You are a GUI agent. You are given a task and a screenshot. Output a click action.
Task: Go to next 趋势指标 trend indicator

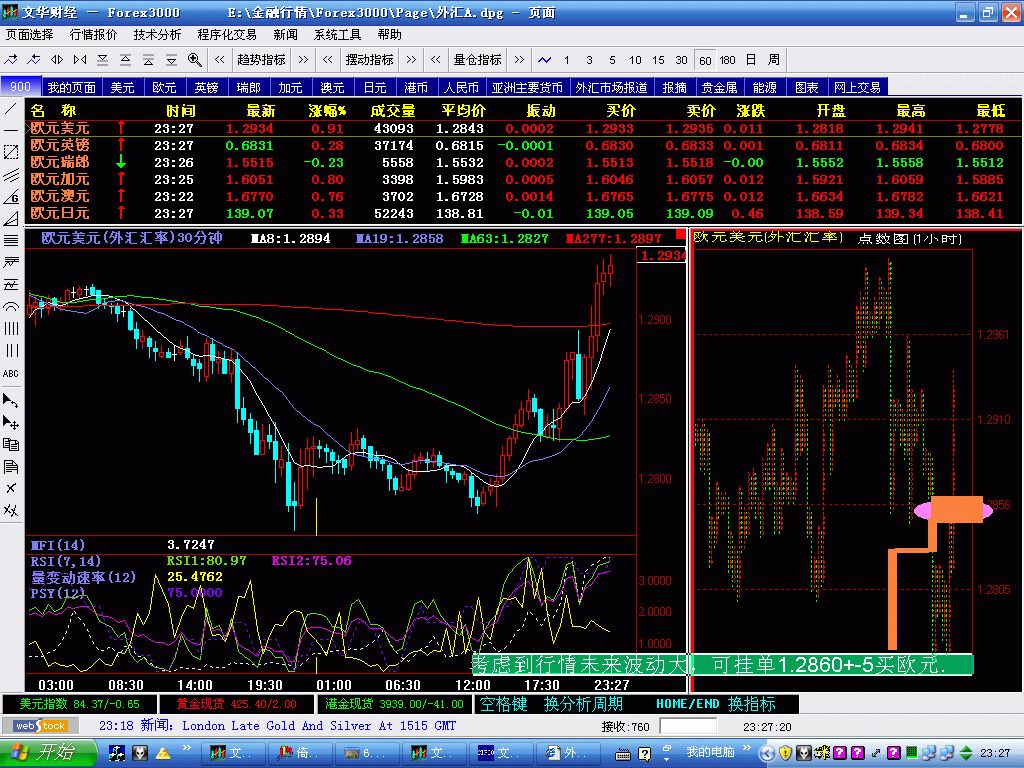pyautogui.click(x=303, y=60)
